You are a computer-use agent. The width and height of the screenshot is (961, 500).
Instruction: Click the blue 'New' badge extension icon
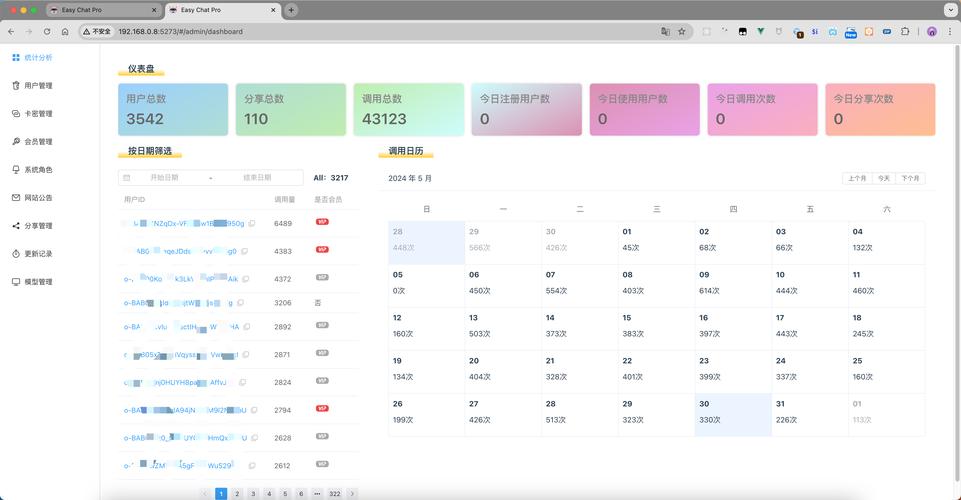point(851,32)
